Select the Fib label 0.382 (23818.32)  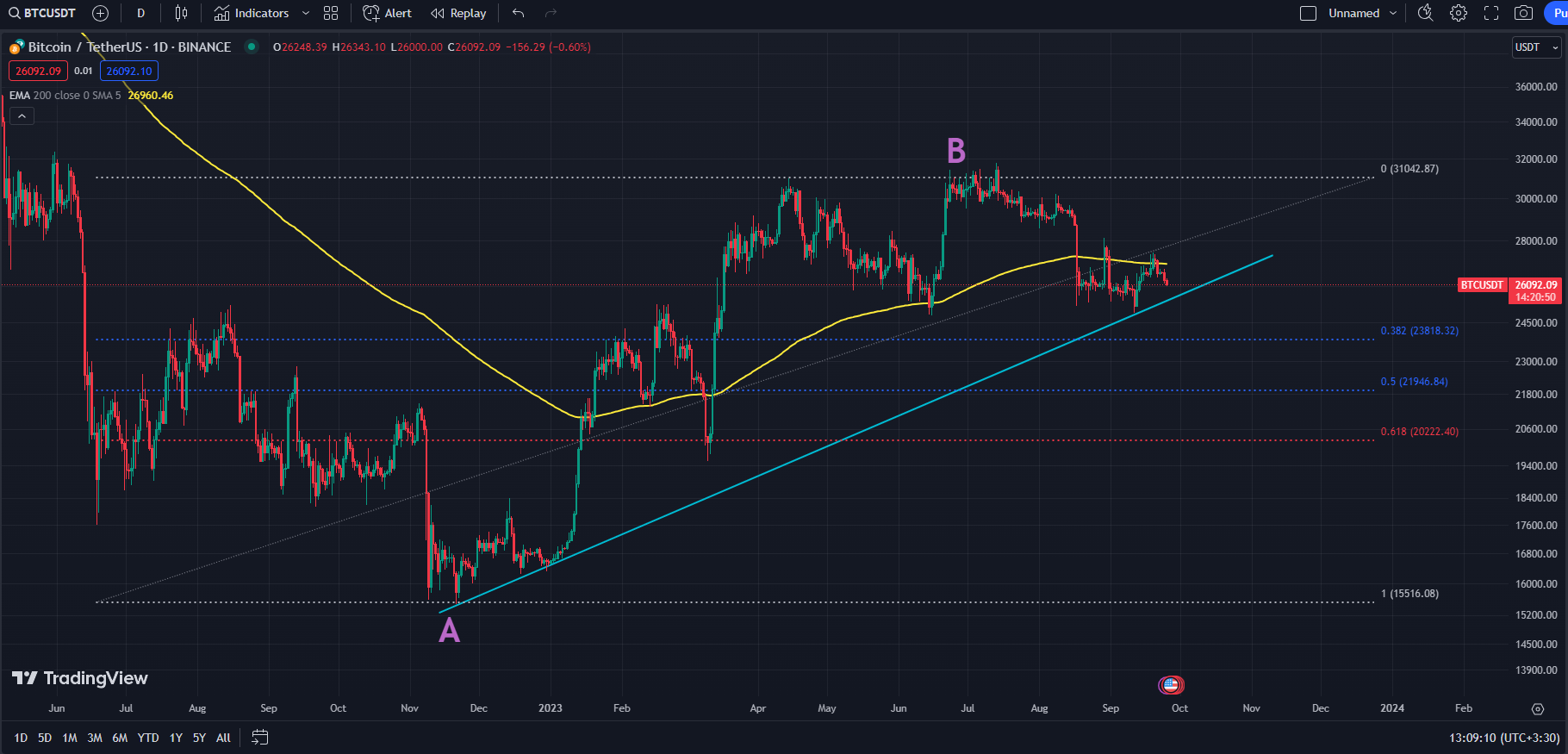pyautogui.click(x=1420, y=331)
